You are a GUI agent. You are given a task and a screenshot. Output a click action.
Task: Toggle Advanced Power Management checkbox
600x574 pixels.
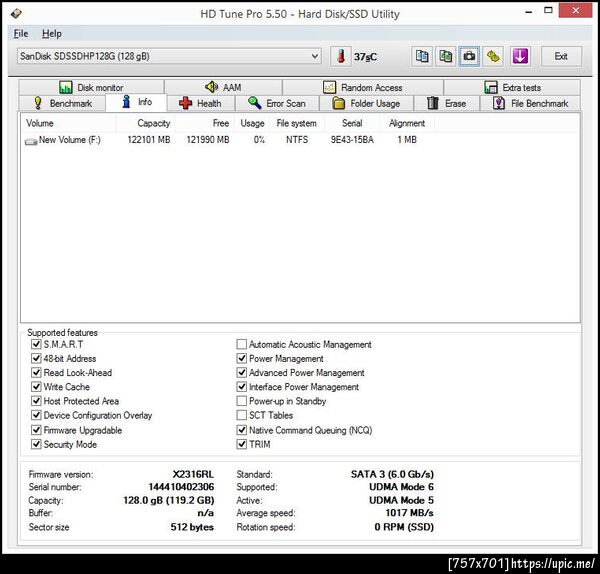[241, 373]
